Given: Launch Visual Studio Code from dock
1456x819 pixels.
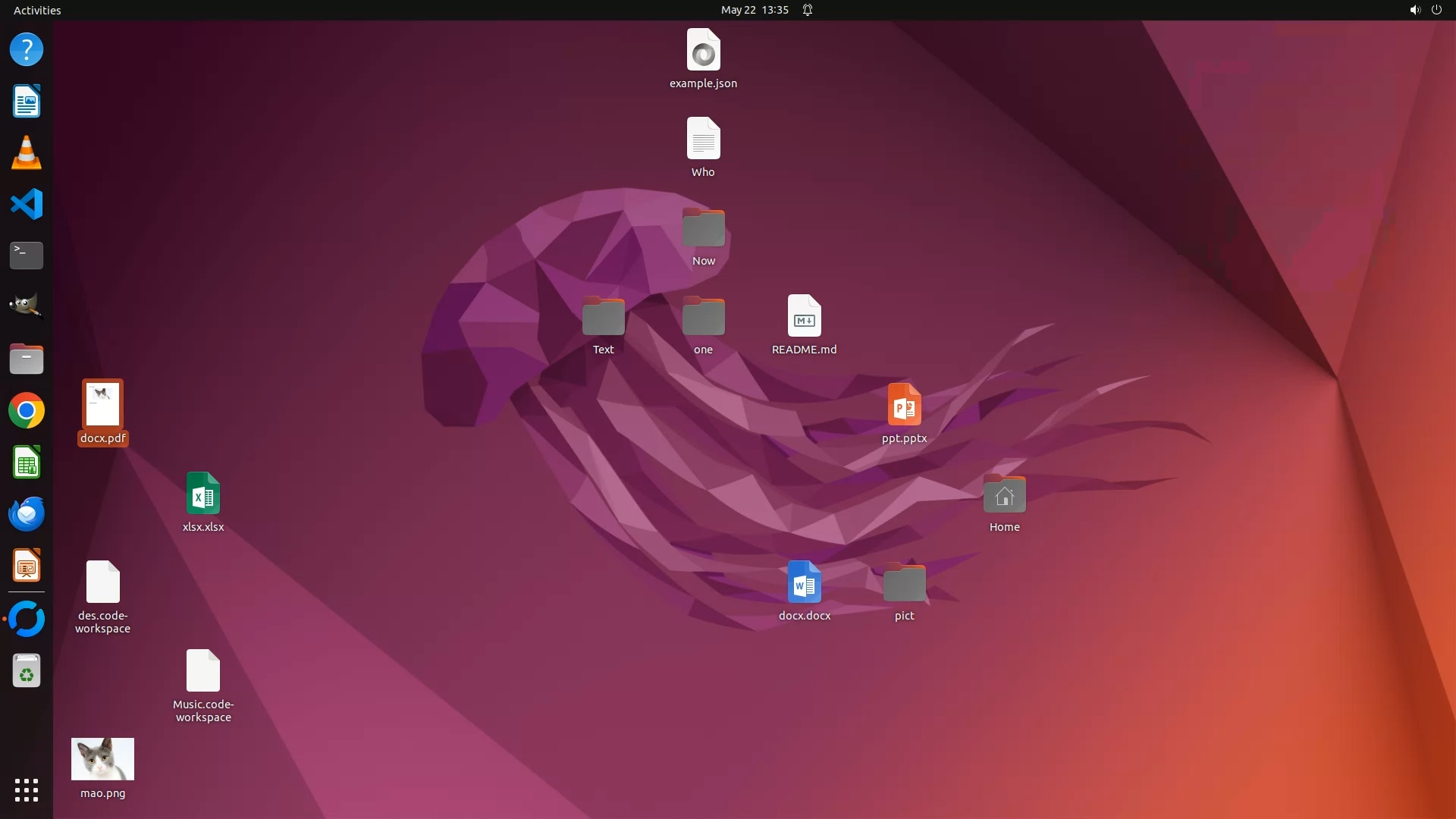Looking at the screenshot, I should coord(27,204).
